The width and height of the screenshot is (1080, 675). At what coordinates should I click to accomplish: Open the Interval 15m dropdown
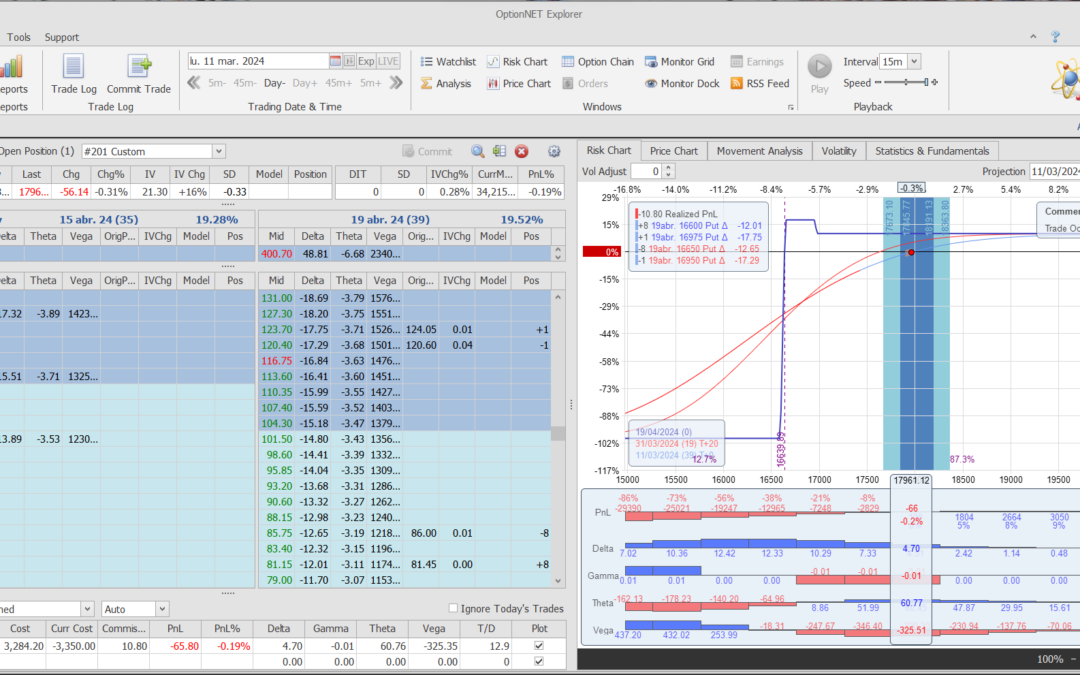tap(914, 61)
